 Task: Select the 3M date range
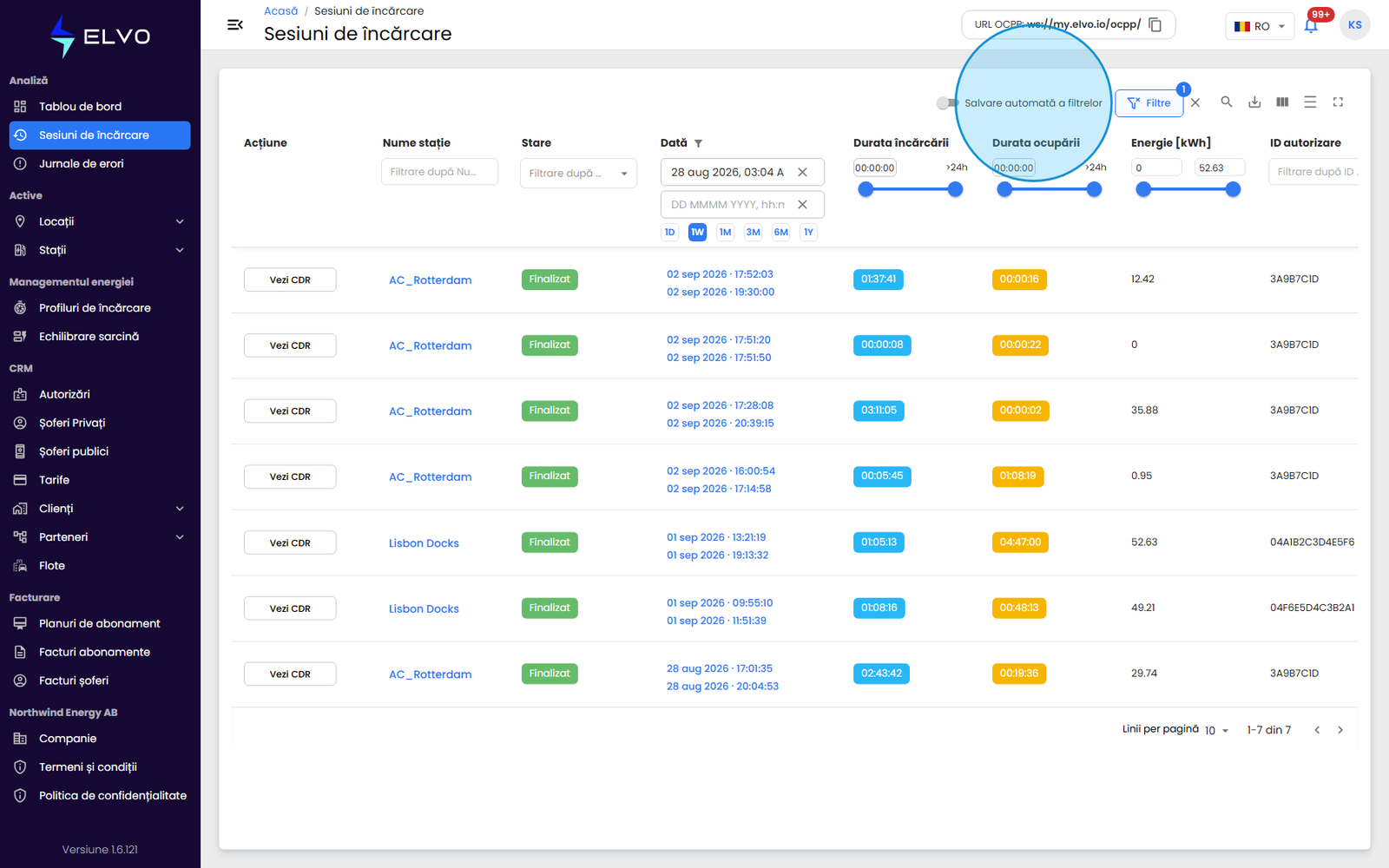pyautogui.click(x=753, y=232)
